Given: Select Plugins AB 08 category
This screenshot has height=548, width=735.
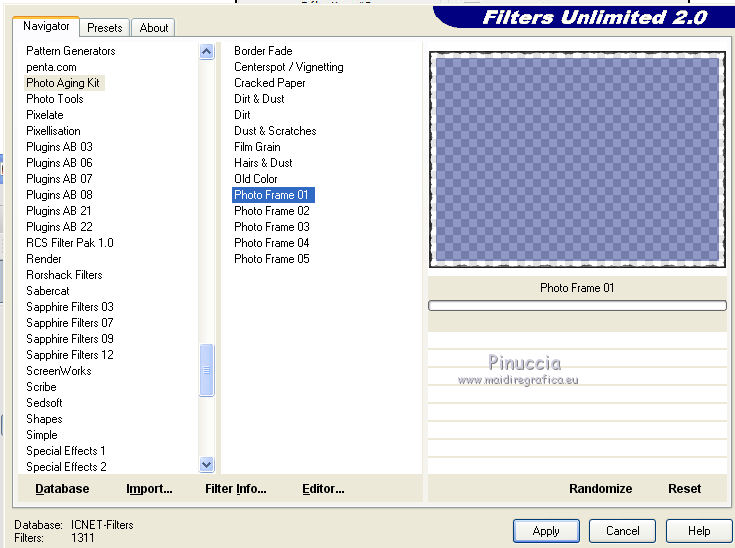Looking at the screenshot, I should point(59,195).
